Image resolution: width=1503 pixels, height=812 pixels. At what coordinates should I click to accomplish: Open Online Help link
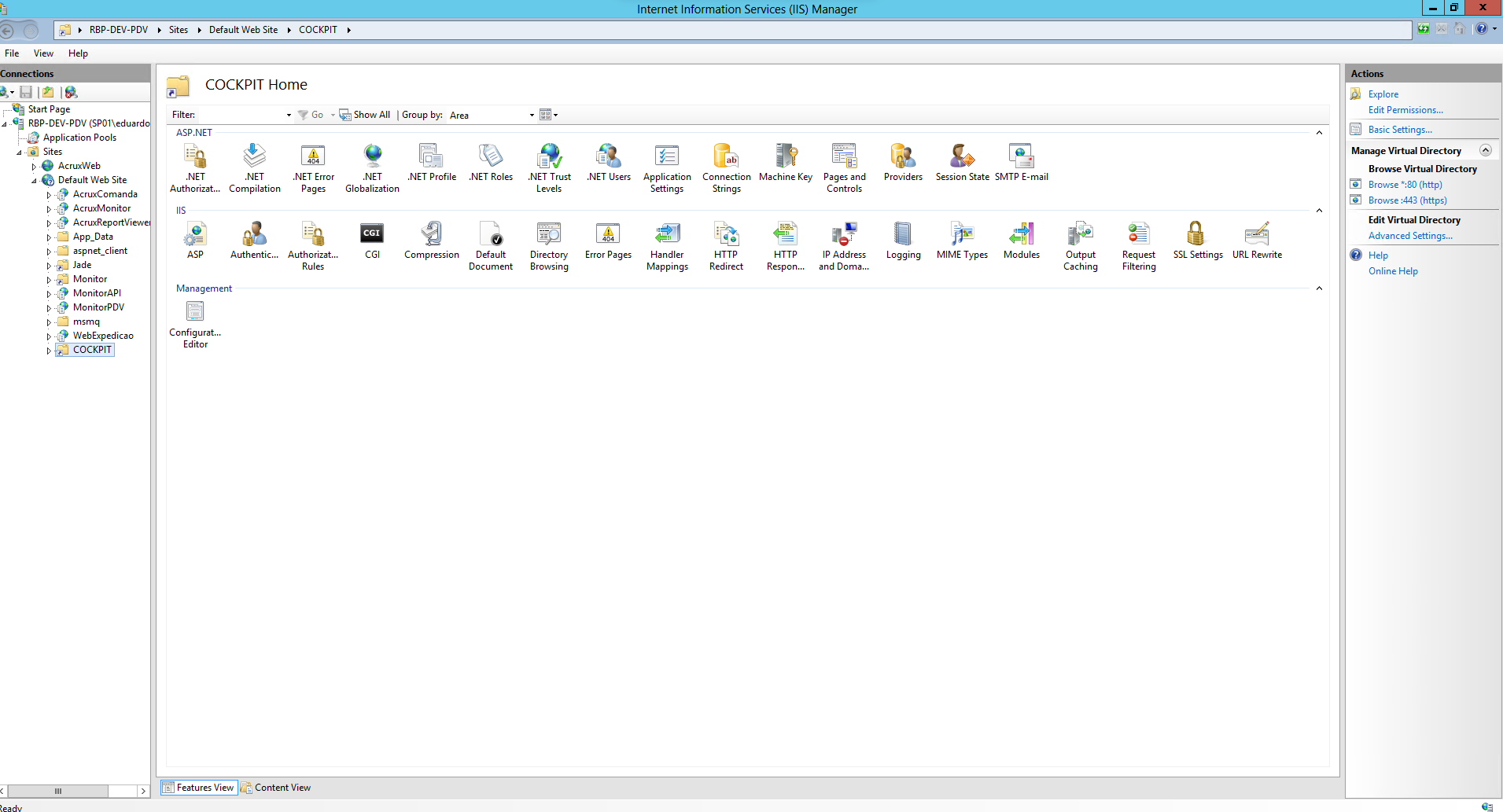tap(1393, 271)
